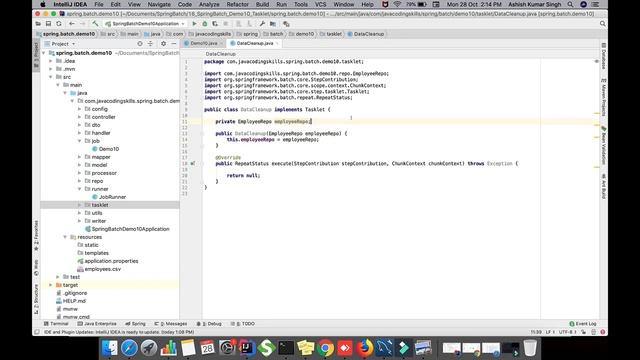Switch to the Demo10.java editor tab
This screenshot has width=640, height=360.
(204, 43)
